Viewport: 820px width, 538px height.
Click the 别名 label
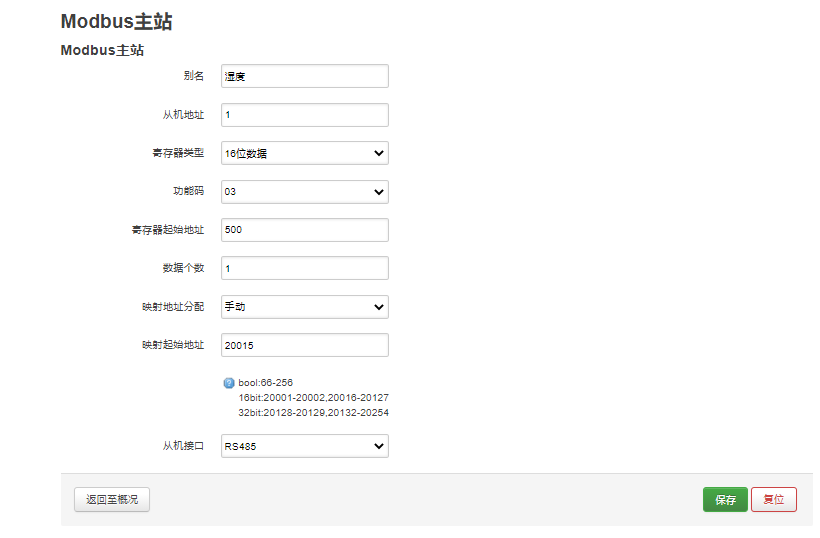(x=193, y=76)
